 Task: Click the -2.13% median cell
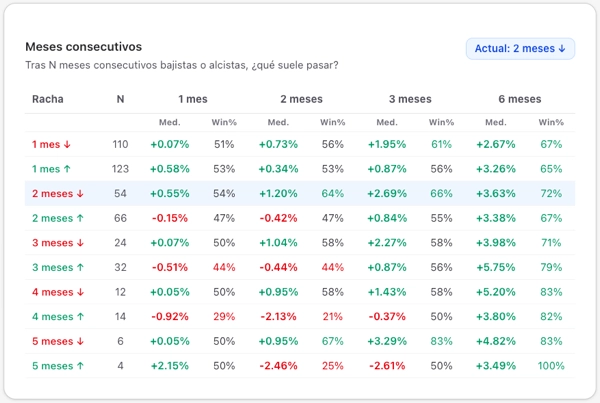(x=278, y=317)
